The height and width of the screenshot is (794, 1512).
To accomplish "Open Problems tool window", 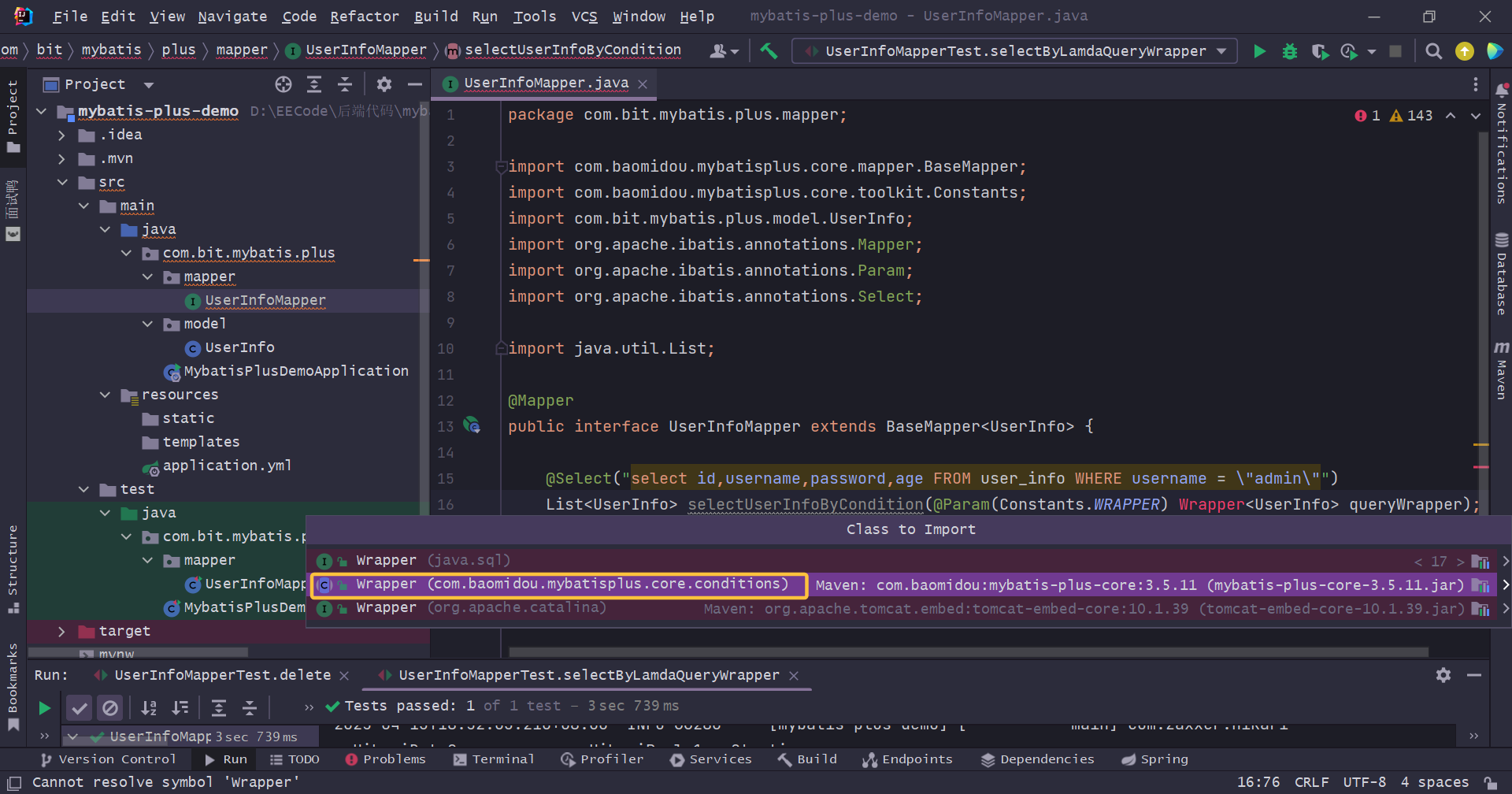I will pos(385,759).
